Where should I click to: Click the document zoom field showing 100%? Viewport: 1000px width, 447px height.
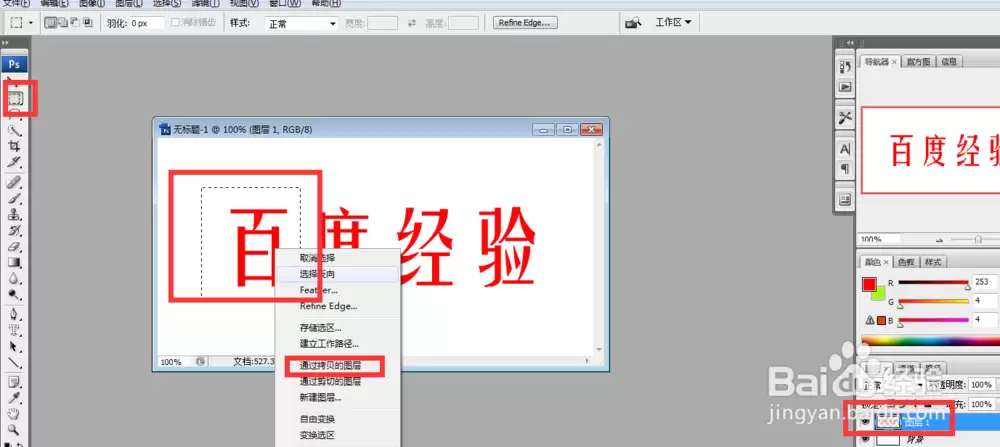pos(173,362)
